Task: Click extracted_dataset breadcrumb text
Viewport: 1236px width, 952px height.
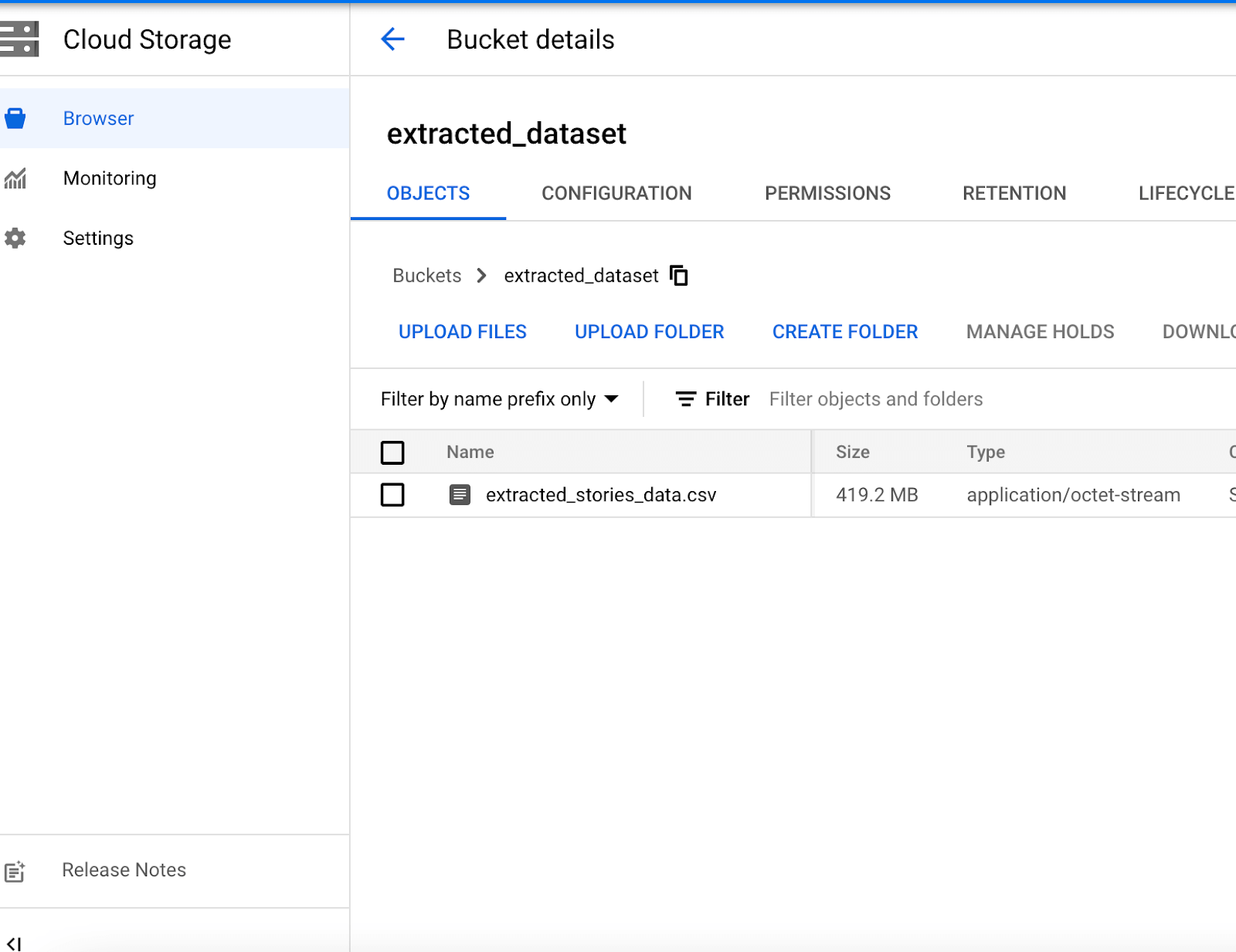Action: click(x=581, y=276)
